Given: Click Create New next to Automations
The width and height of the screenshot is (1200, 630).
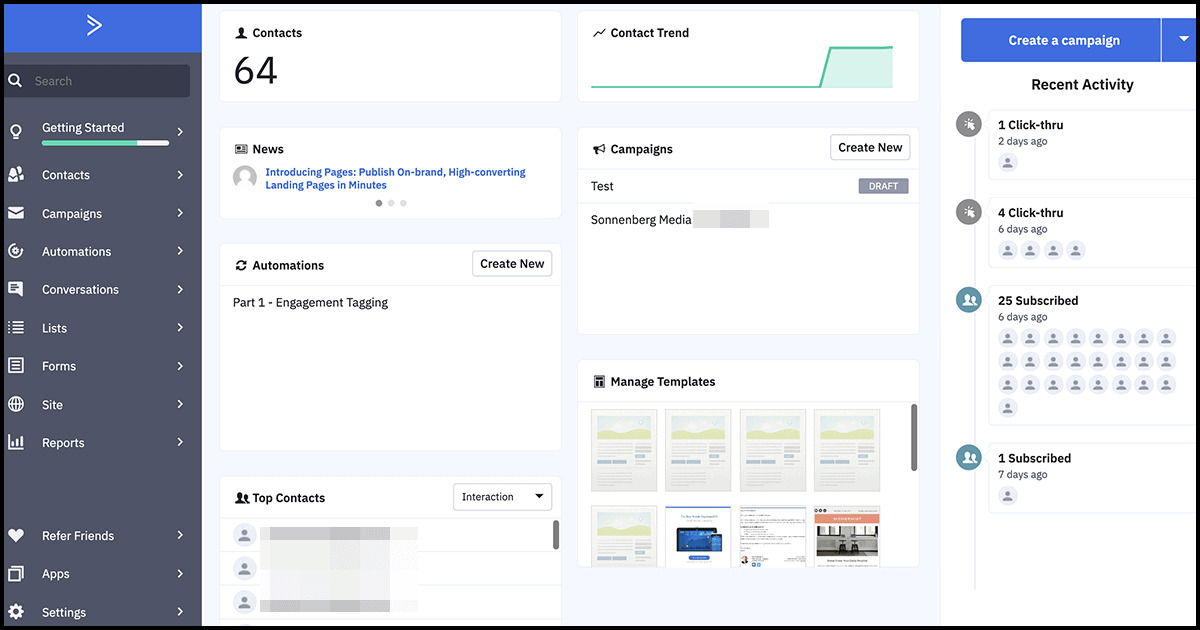Looking at the screenshot, I should pos(511,263).
